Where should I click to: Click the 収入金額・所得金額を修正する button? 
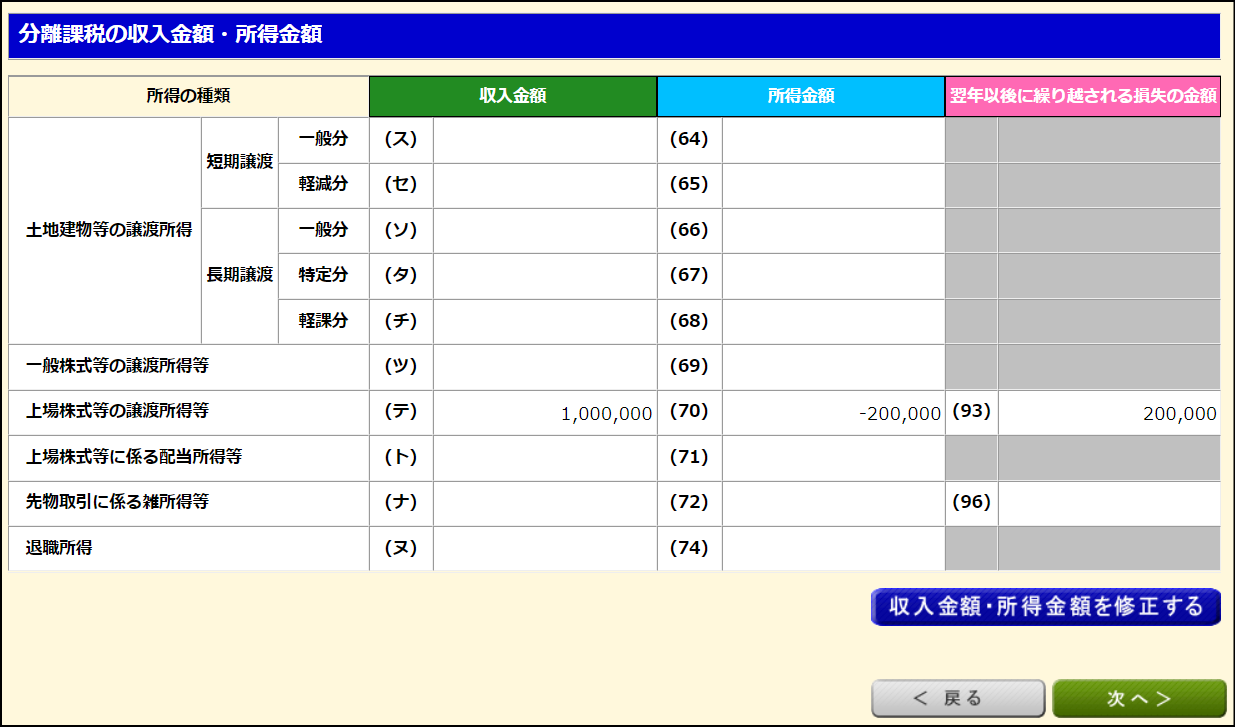[1046, 607]
